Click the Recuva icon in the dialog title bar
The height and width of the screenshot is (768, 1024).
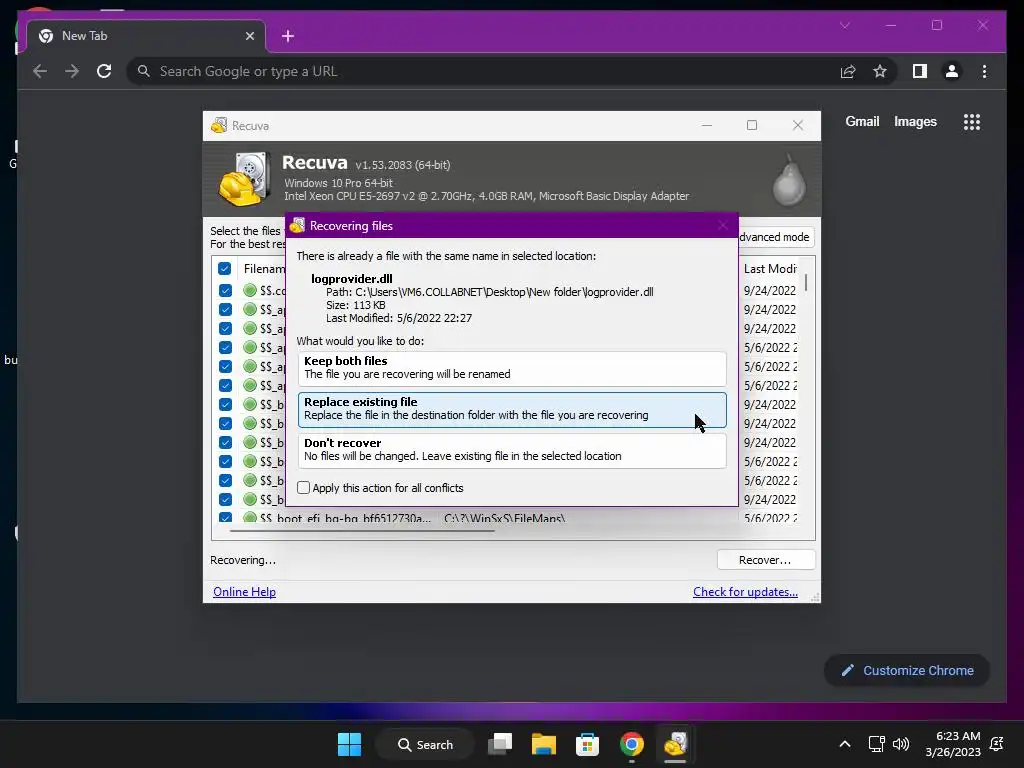point(297,225)
